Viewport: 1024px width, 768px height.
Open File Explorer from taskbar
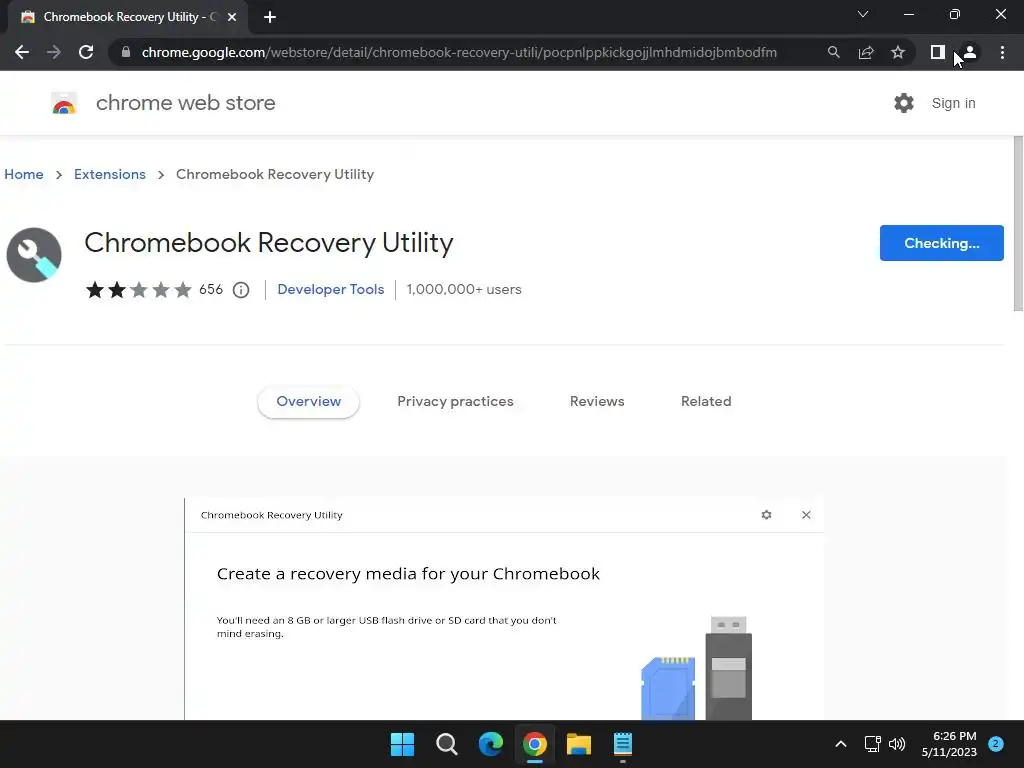point(579,744)
